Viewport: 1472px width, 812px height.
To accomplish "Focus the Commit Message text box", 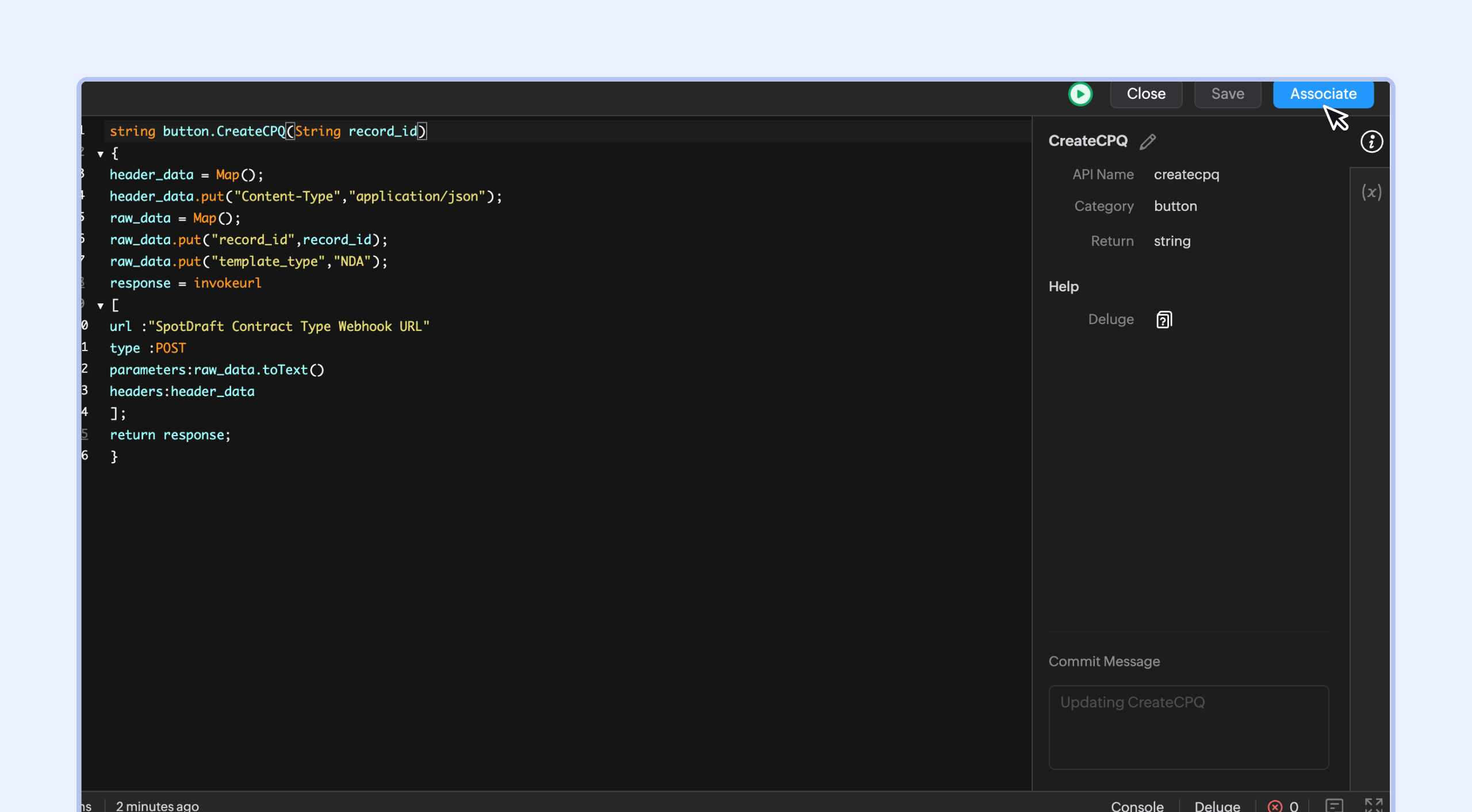I will pyautogui.click(x=1189, y=727).
